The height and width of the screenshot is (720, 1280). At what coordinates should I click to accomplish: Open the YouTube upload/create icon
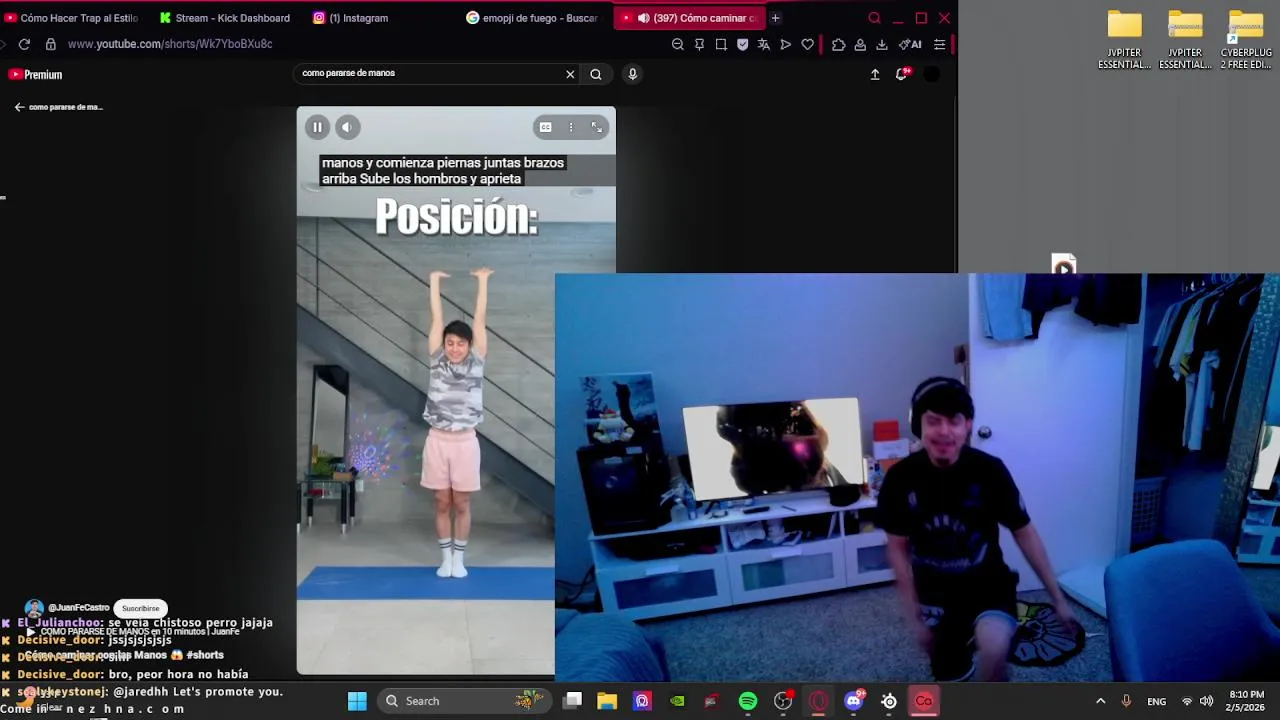(x=875, y=74)
